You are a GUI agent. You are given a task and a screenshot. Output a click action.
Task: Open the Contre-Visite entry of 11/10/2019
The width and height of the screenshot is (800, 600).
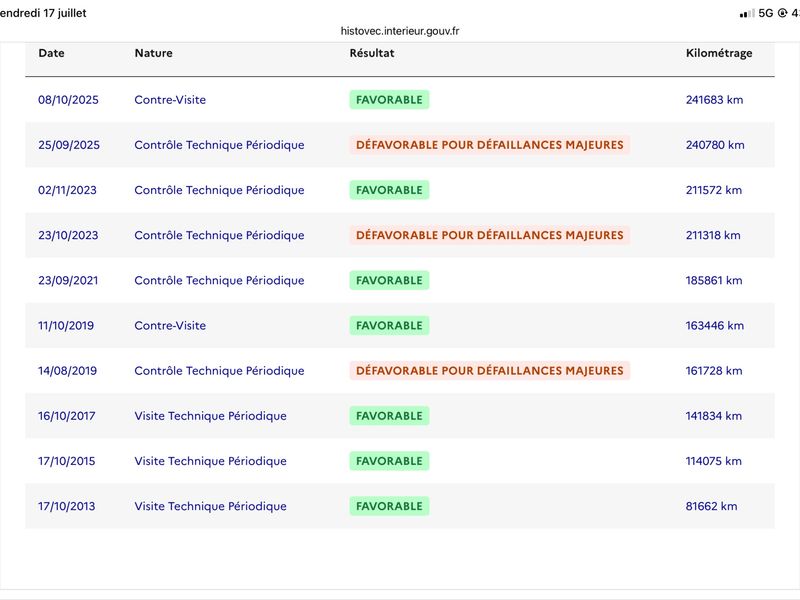(170, 326)
